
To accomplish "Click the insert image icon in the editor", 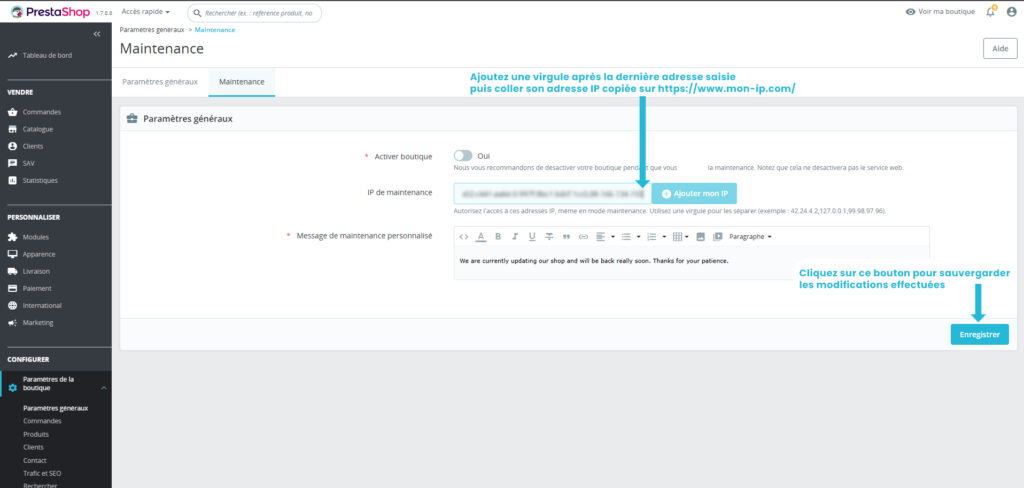I will [701, 236].
